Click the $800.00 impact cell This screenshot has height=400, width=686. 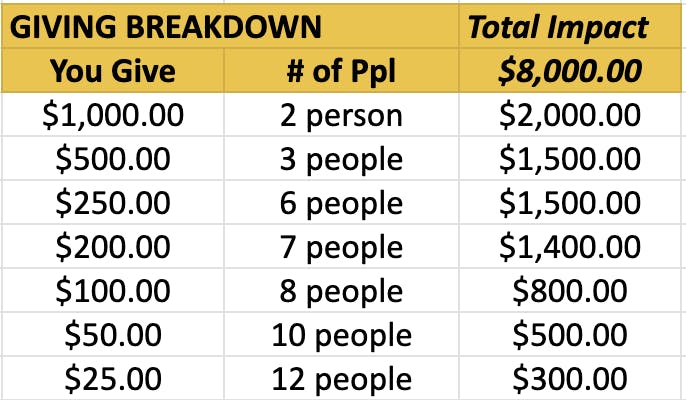[572, 291]
